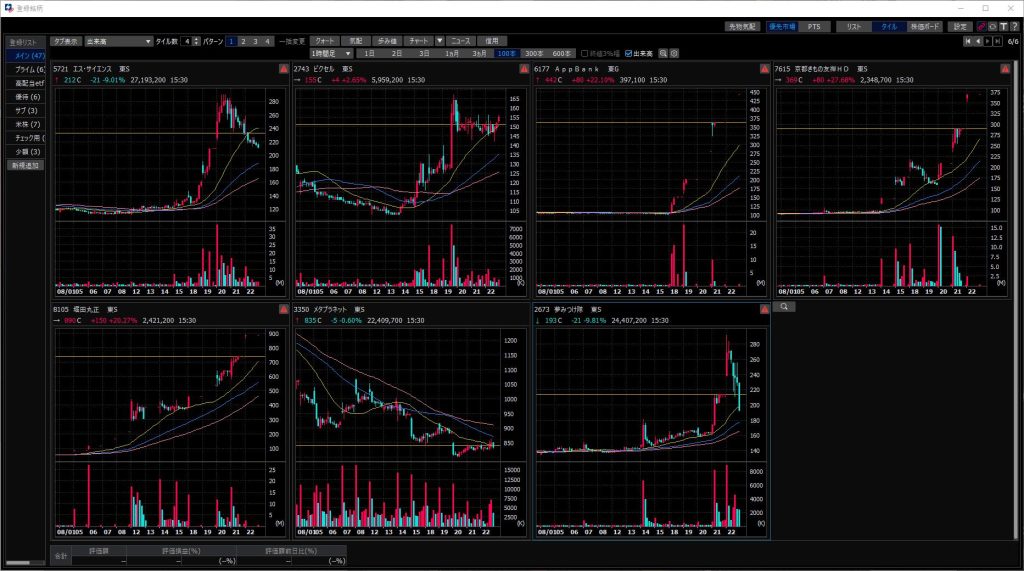Jump to the first page with the rewind icon

click(967, 41)
